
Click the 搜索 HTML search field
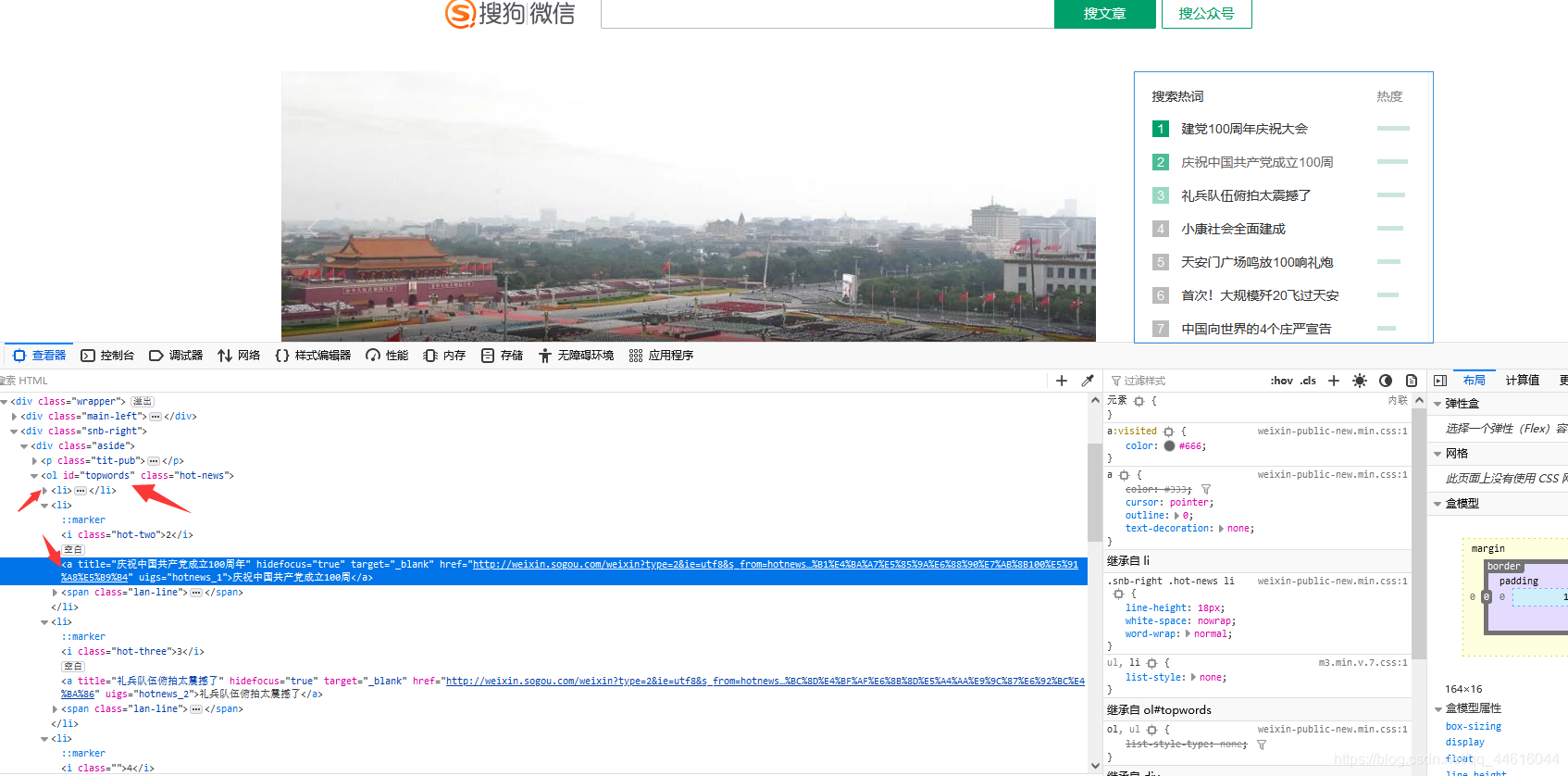521,381
